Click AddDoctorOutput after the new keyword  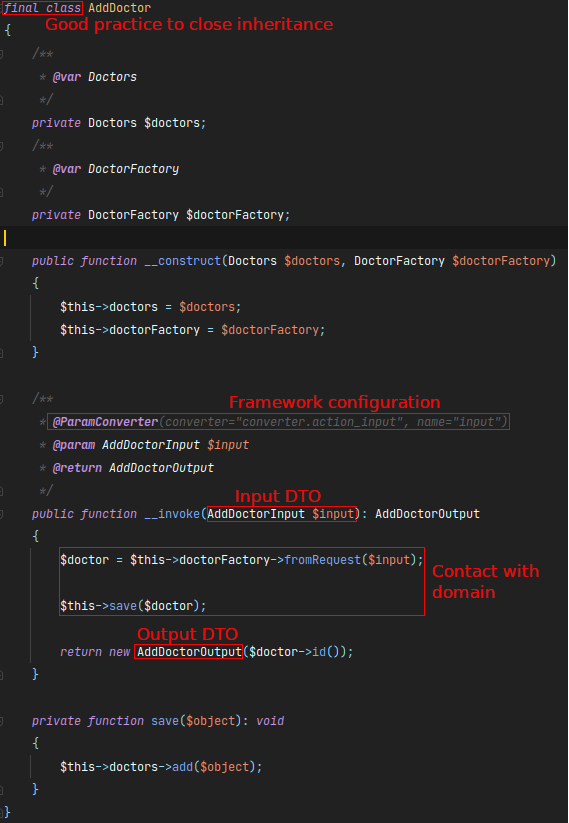point(189,652)
